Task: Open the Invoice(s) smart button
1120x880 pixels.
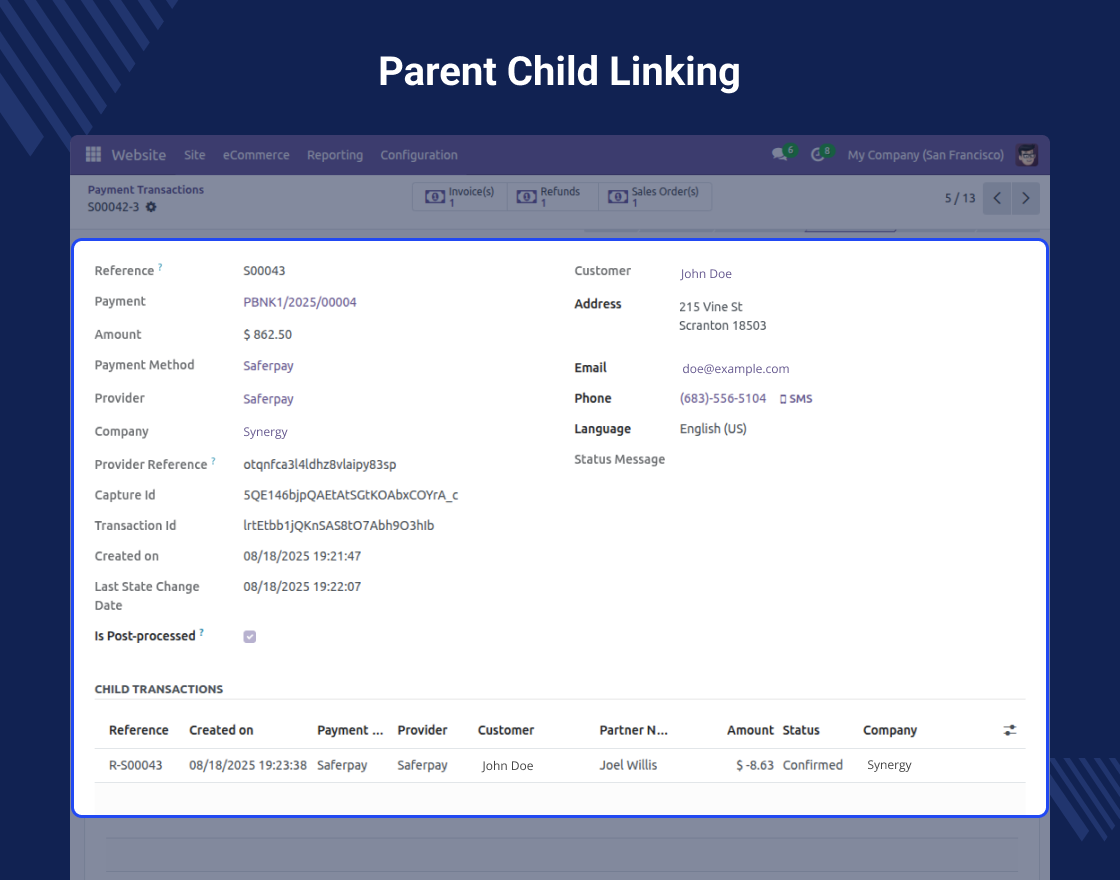Action: pyautogui.click(x=460, y=196)
